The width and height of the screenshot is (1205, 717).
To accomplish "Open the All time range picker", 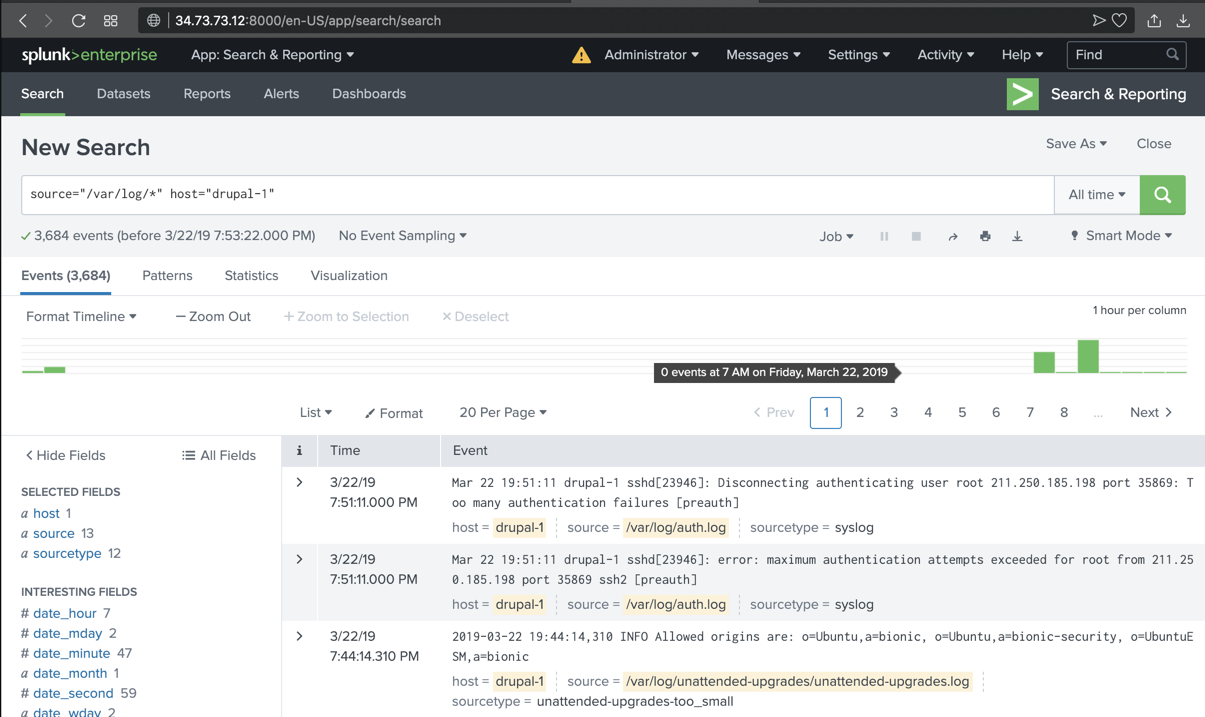I will point(1096,195).
